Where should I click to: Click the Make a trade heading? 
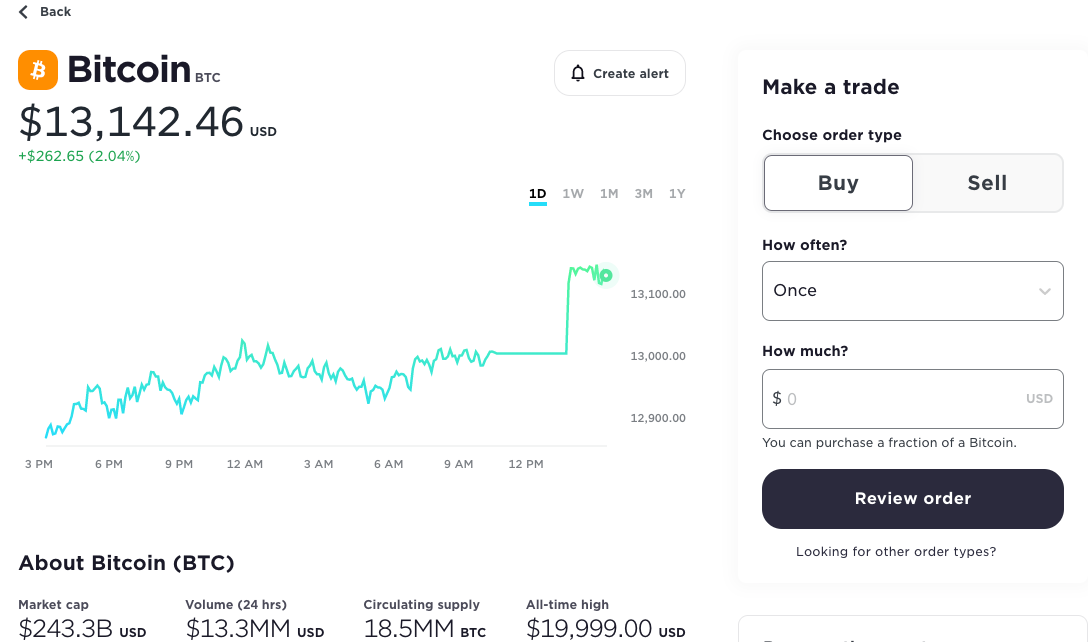(x=831, y=87)
